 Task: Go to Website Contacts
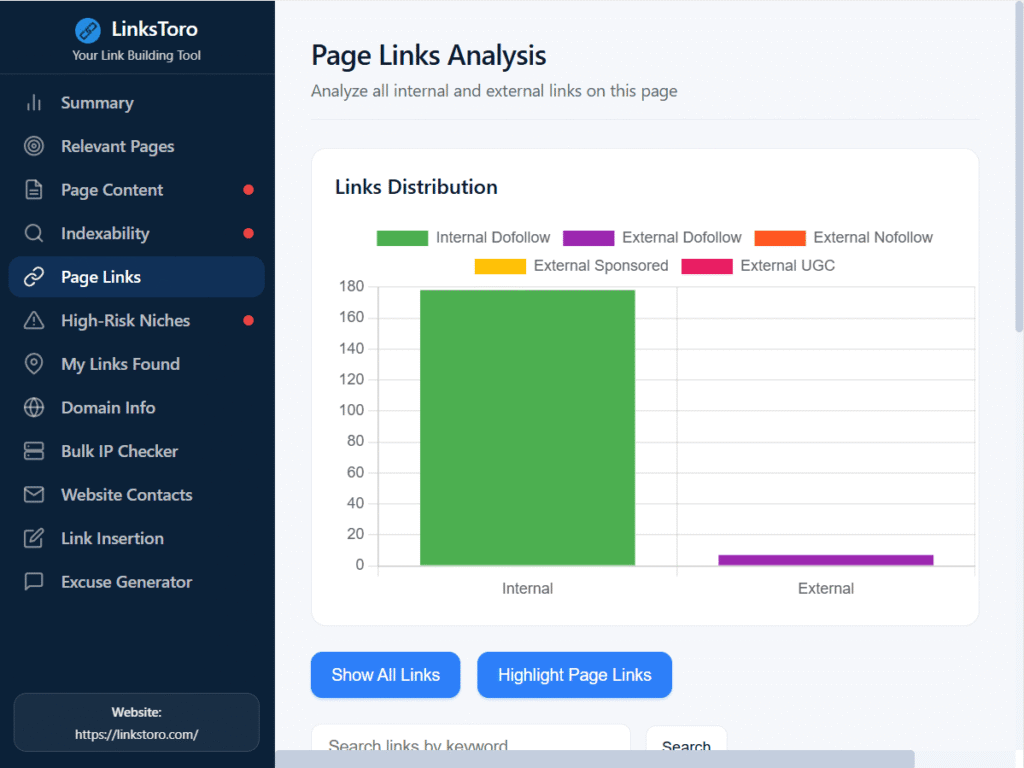[136, 495]
